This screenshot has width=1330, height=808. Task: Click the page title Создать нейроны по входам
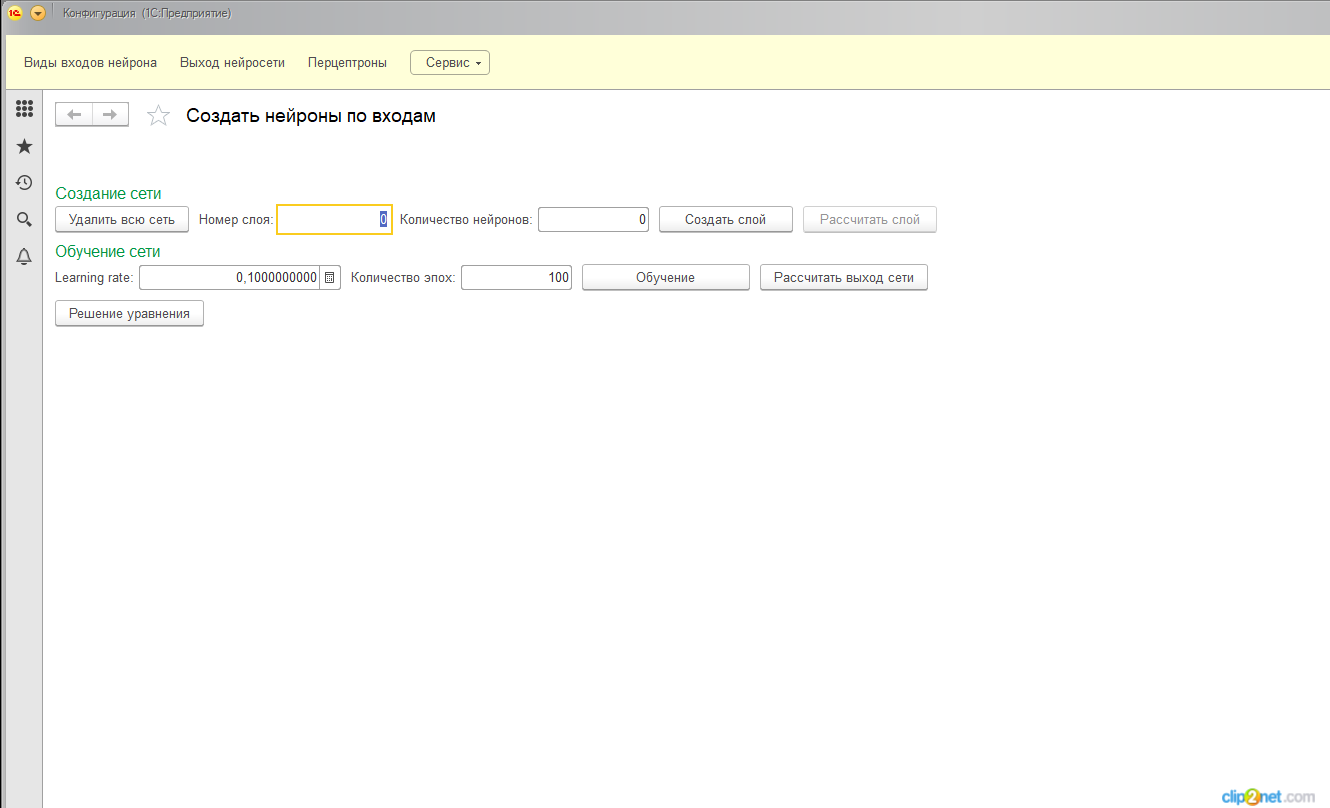(311, 116)
